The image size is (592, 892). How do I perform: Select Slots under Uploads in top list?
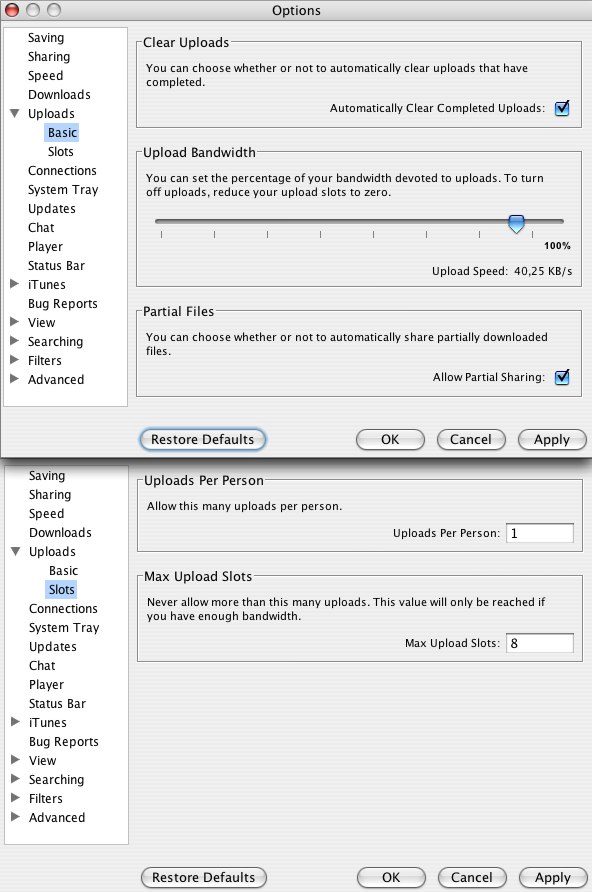click(61, 152)
